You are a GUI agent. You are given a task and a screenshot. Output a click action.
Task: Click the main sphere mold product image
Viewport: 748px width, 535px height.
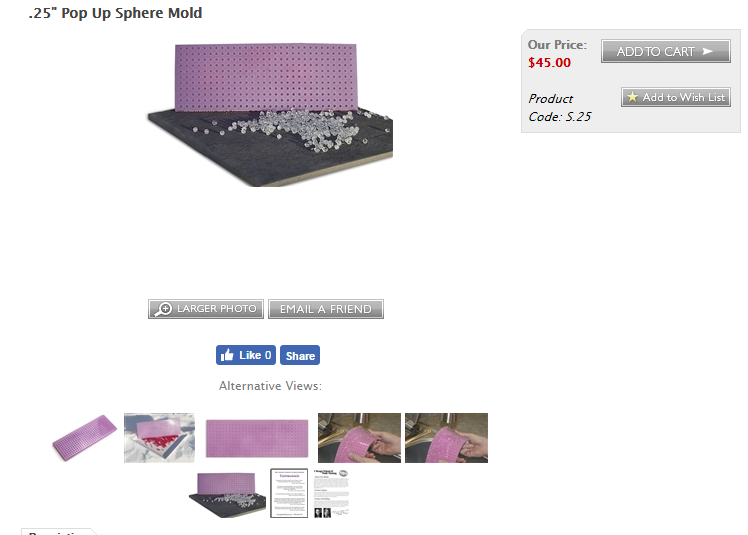(x=270, y=115)
